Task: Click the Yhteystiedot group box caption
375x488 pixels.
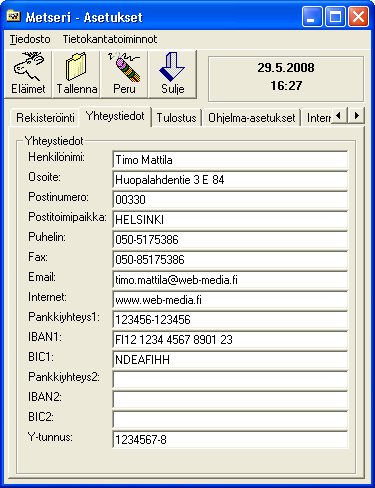Action: (54, 141)
